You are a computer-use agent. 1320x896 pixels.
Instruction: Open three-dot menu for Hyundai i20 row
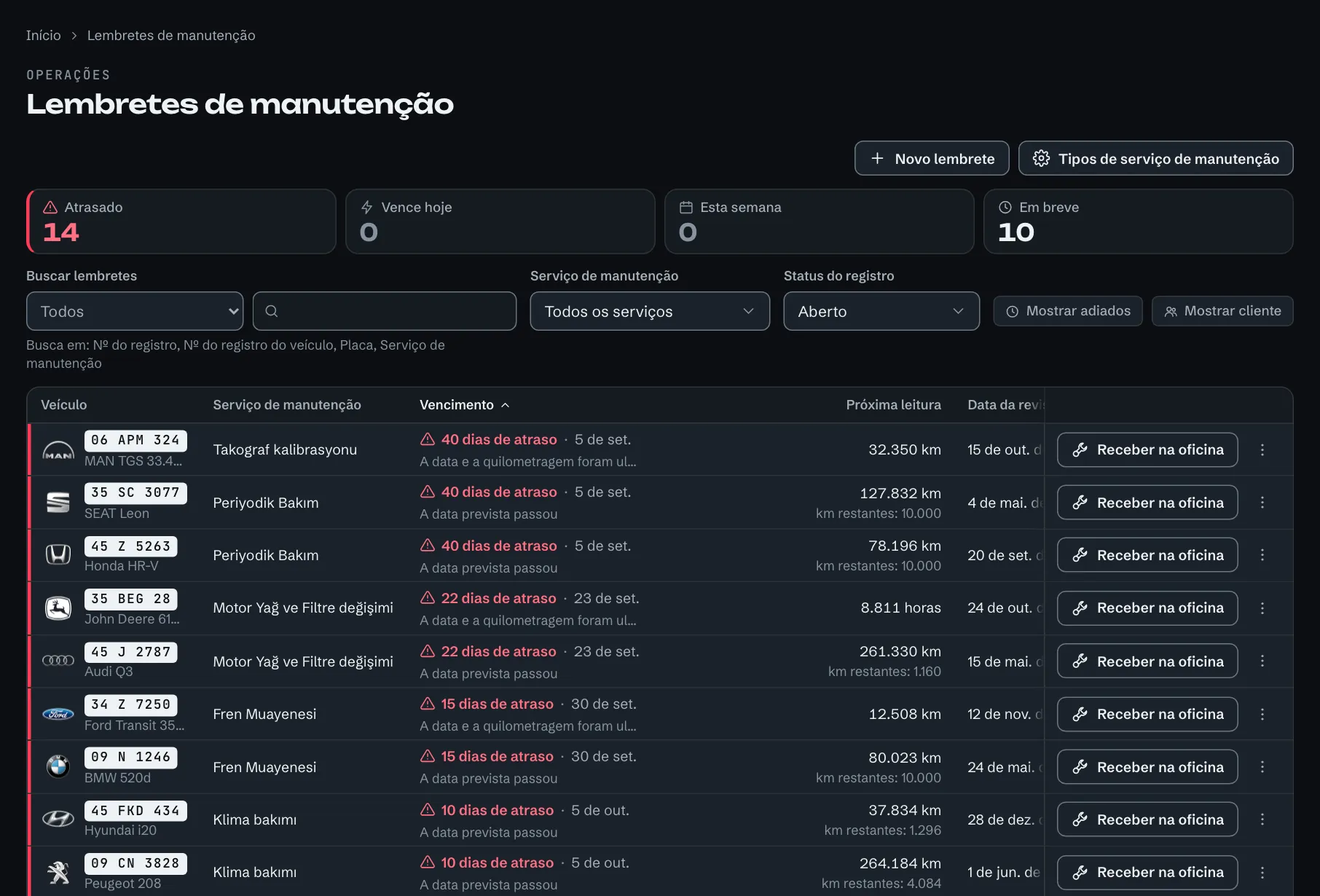(1262, 820)
